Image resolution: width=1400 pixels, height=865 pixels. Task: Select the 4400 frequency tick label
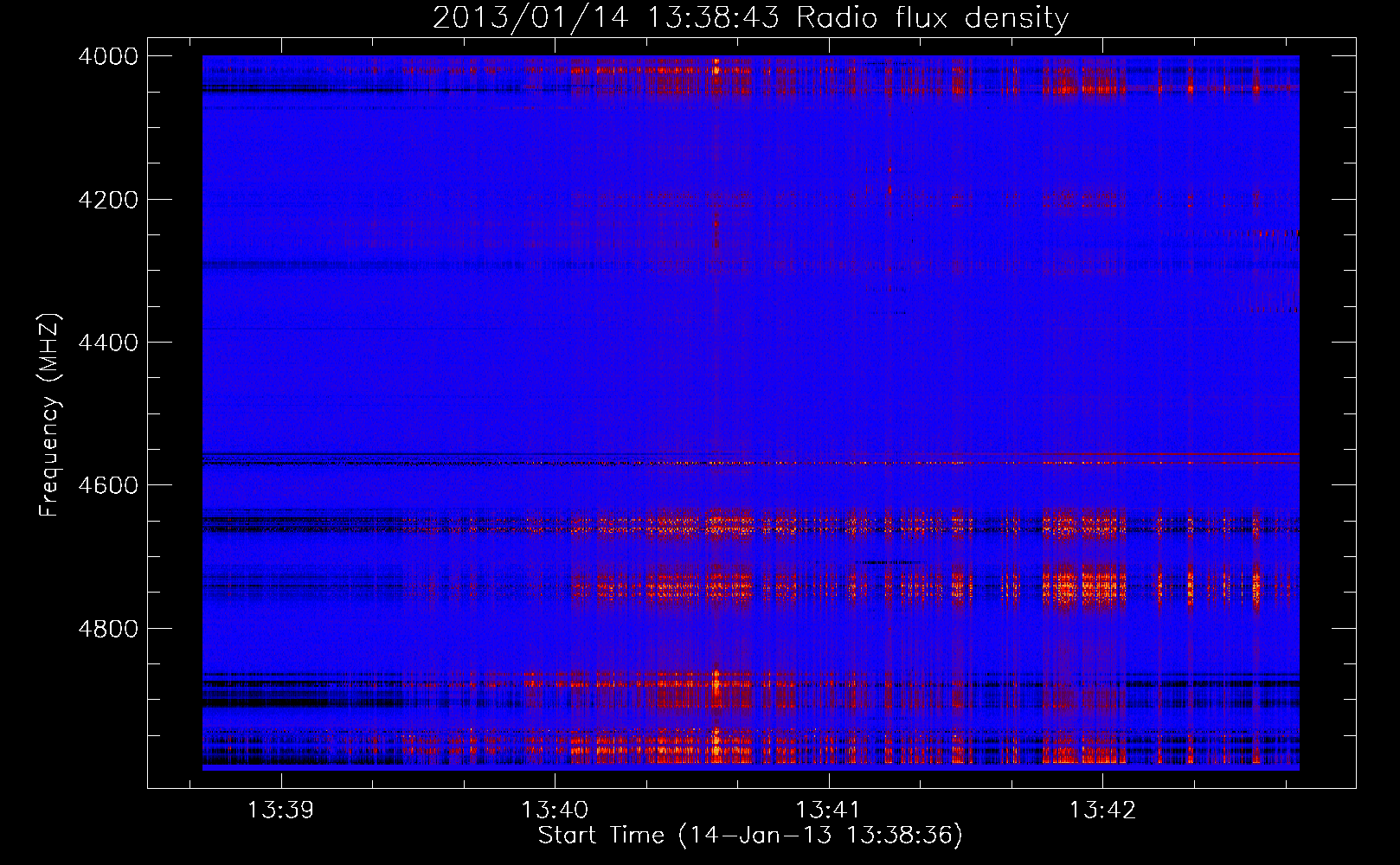coord(108,343)
